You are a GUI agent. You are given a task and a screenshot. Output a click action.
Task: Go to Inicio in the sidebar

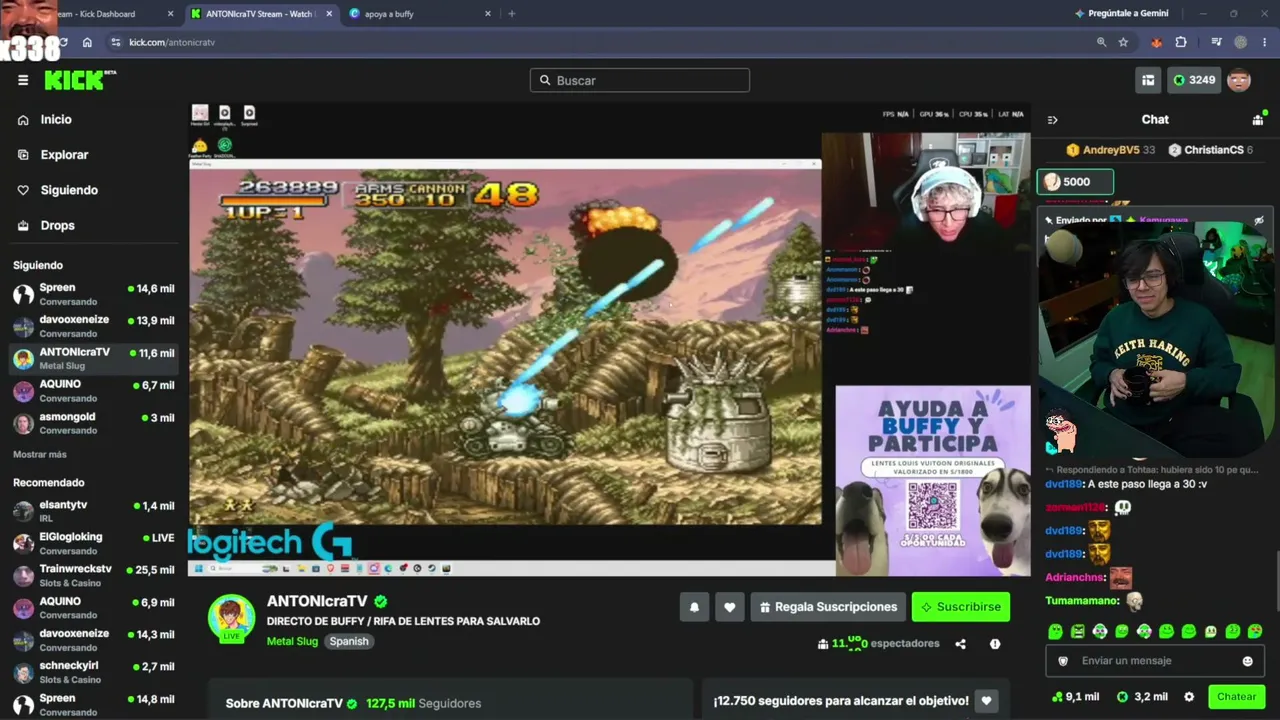coord(56,119)
